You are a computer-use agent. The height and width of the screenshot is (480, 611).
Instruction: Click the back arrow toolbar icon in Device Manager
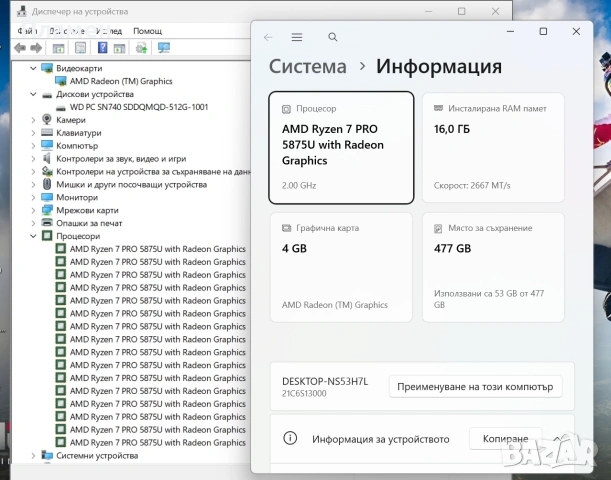click(x=20, y=48)
